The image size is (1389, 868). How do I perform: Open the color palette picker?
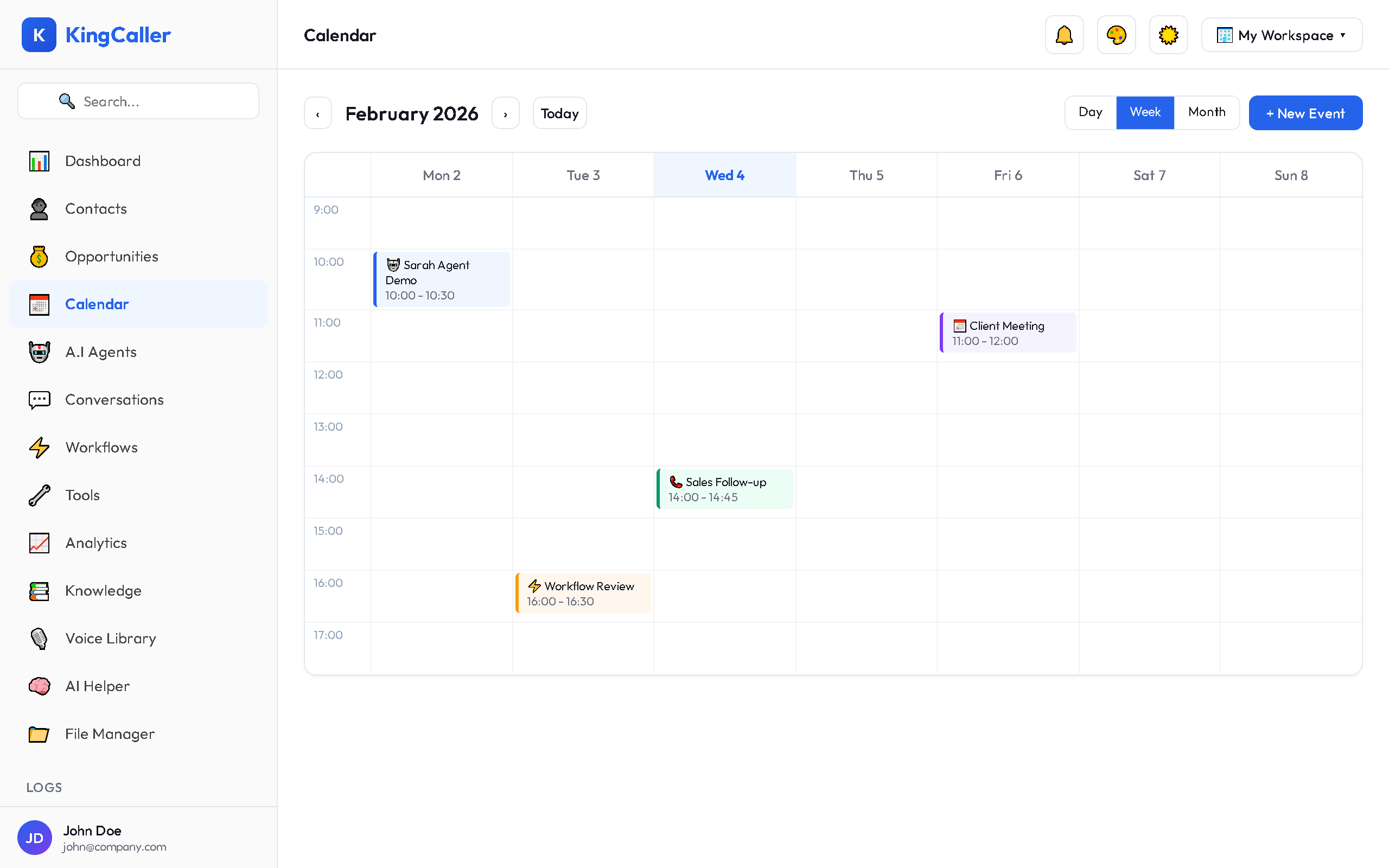point(1116,34)
